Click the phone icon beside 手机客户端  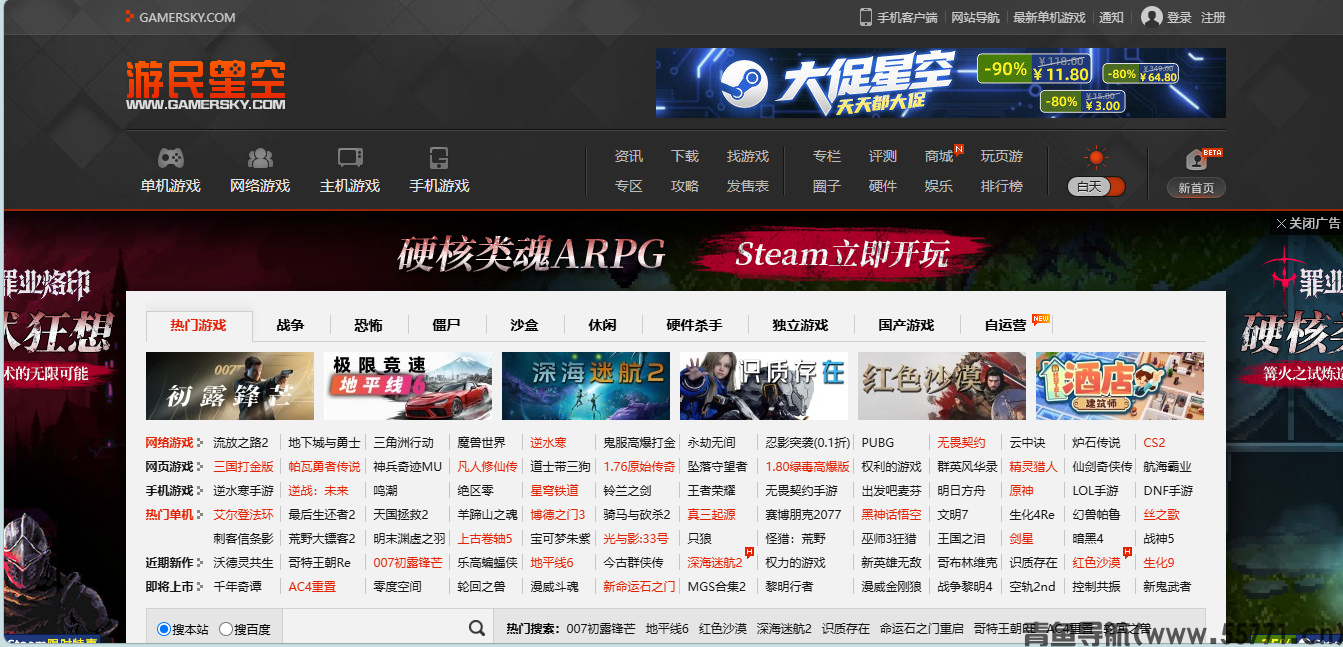866,17
